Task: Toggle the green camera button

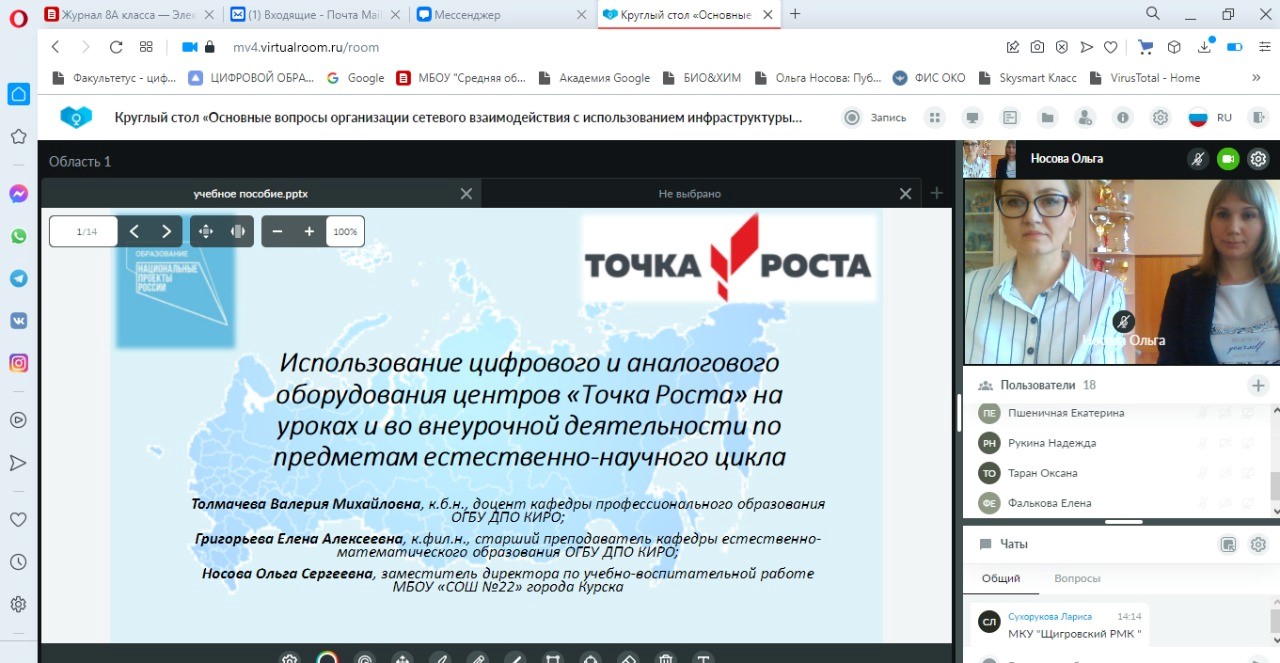Action: pos(1228,158)
